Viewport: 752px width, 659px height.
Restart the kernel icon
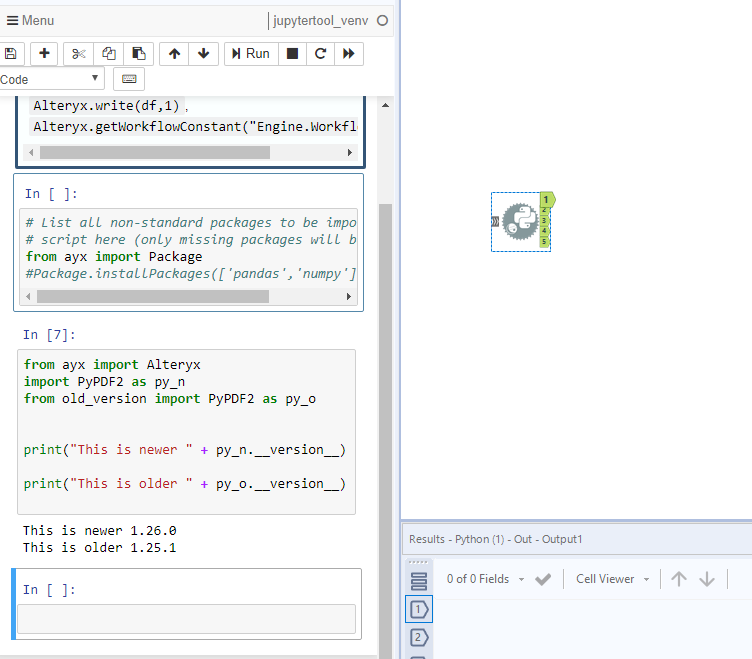point(320,54)
